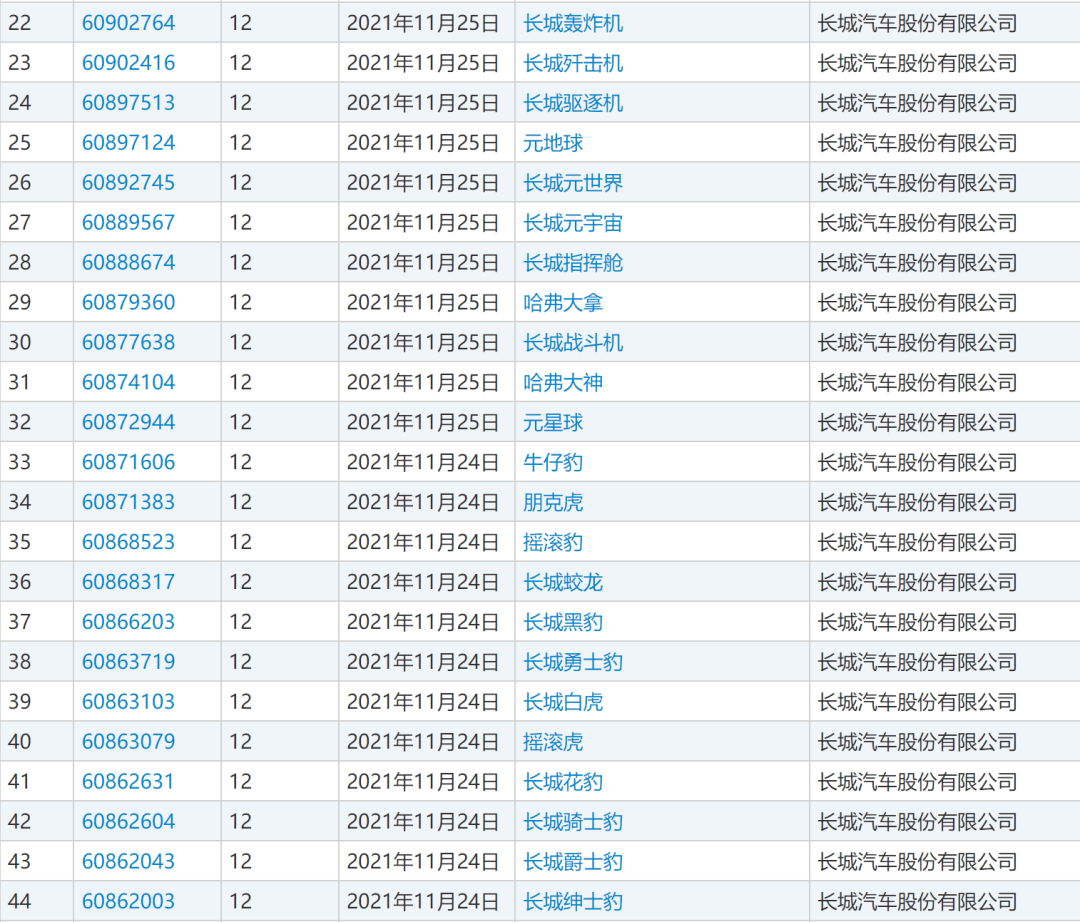Open the 长城骑士豹 trademark link
This screenshot has width=1080, height=922.
573,821
